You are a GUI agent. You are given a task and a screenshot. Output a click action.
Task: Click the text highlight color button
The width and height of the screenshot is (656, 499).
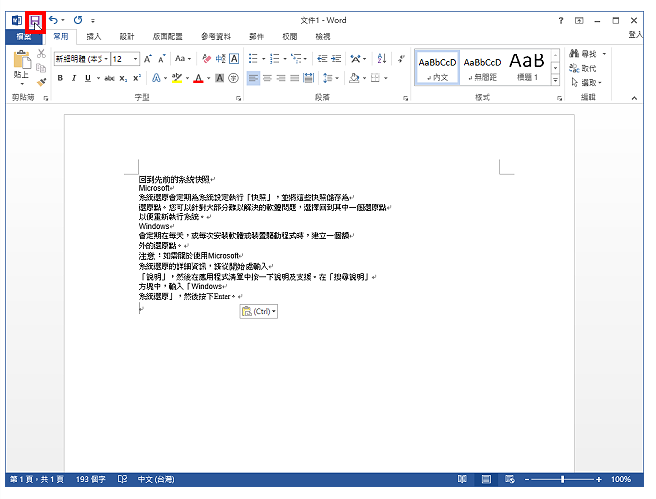[x=177, y=78]
